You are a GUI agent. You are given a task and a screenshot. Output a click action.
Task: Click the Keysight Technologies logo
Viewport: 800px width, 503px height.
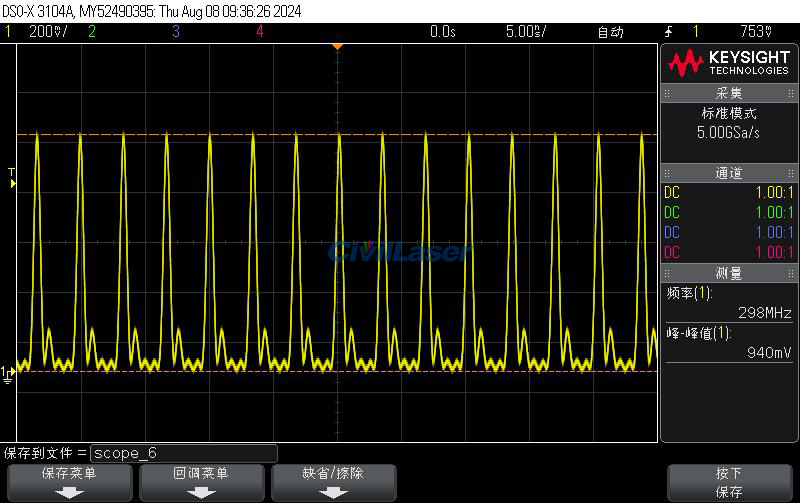[x=729, y=63]
